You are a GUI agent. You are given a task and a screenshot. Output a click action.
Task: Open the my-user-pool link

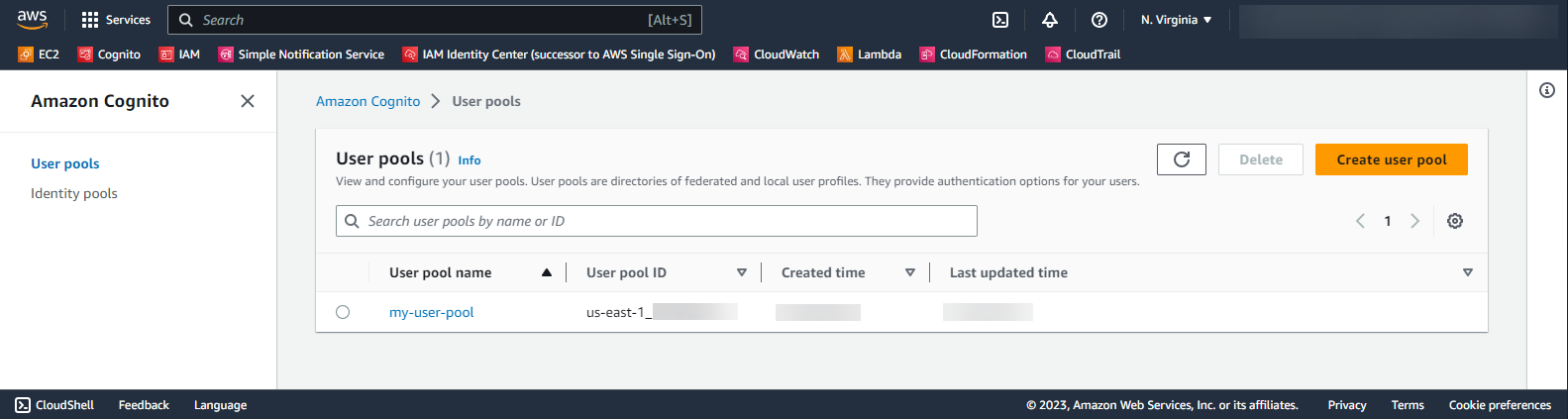(x=431, y=312)
